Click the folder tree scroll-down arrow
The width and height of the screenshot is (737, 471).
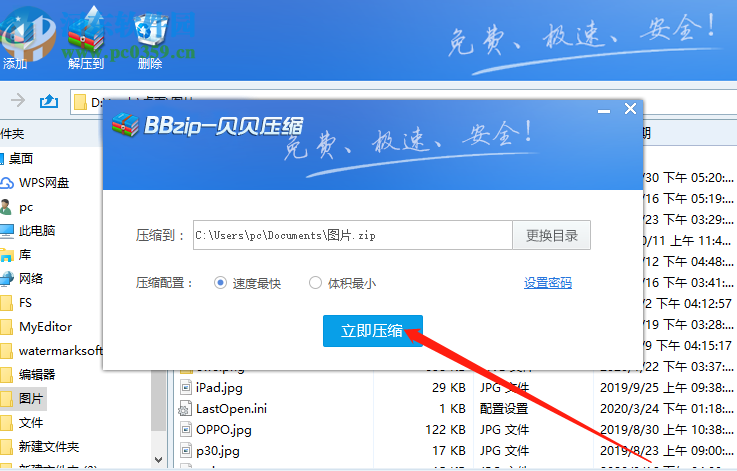(158, 460)
